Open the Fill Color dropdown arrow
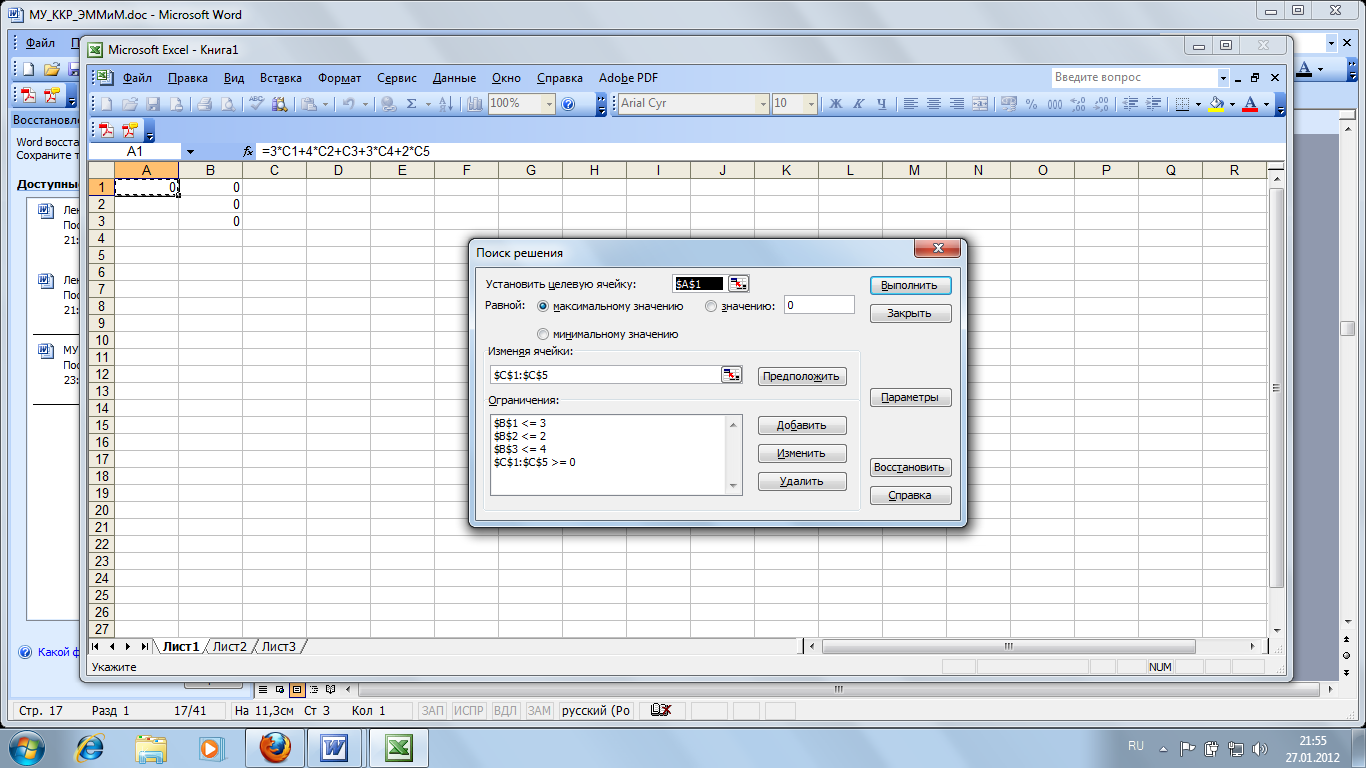Viewport: 1366px width, 768px height. point(1233,103)
